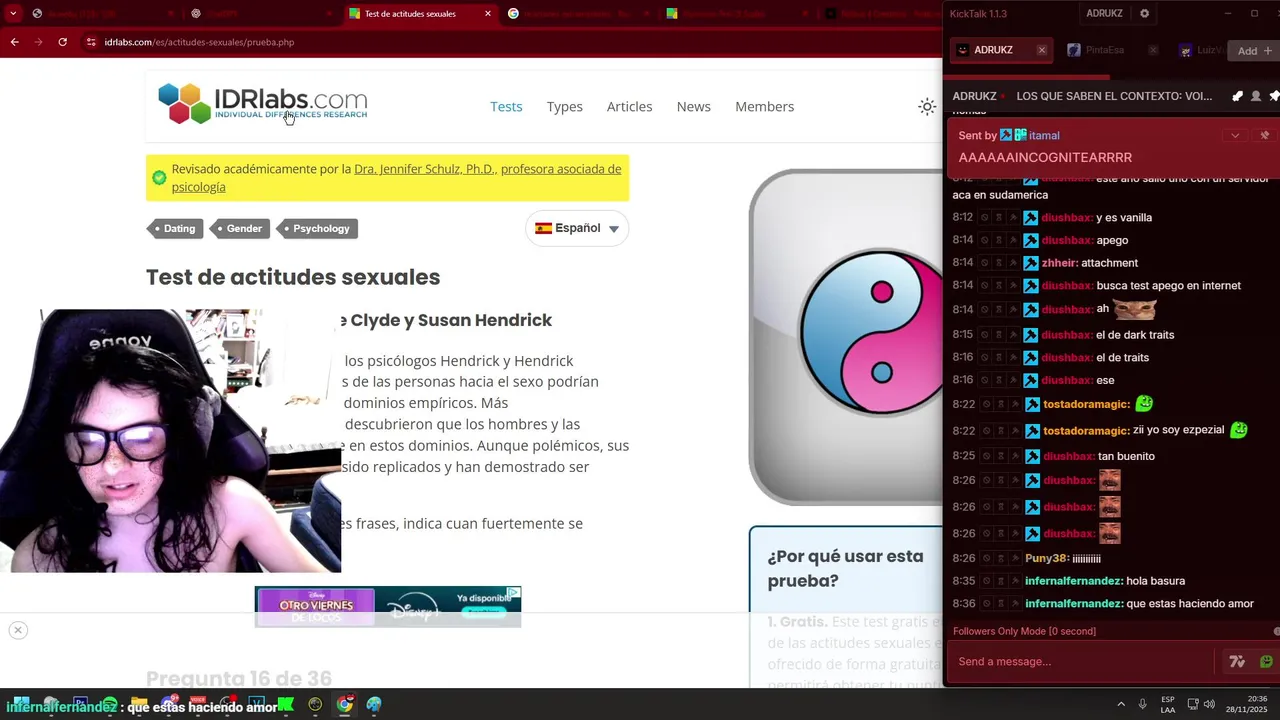This screenshot has height=720, width=1280.
Task: Expand the pinned message chevron
Action: pyautogui.click(x=1235, y=136)
